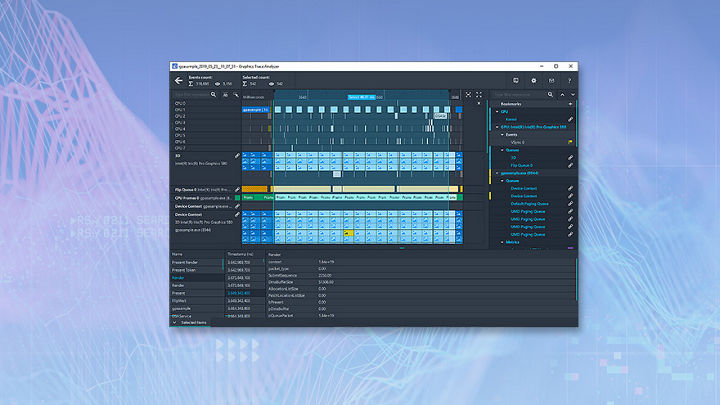Click the small x above the CPU tracks' right edge
Viewport: 720px width, 405px height.
tap(479, 103)
